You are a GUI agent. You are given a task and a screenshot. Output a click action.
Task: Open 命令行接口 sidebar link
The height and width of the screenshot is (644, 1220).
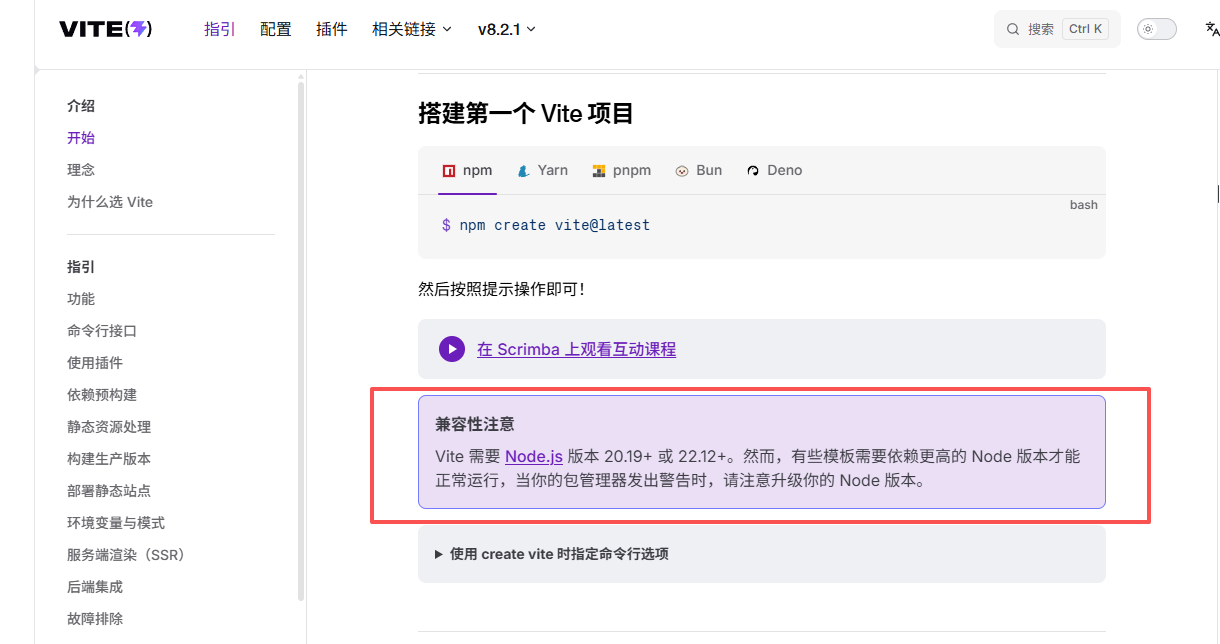pyautogui.click(x=102, y=331)
